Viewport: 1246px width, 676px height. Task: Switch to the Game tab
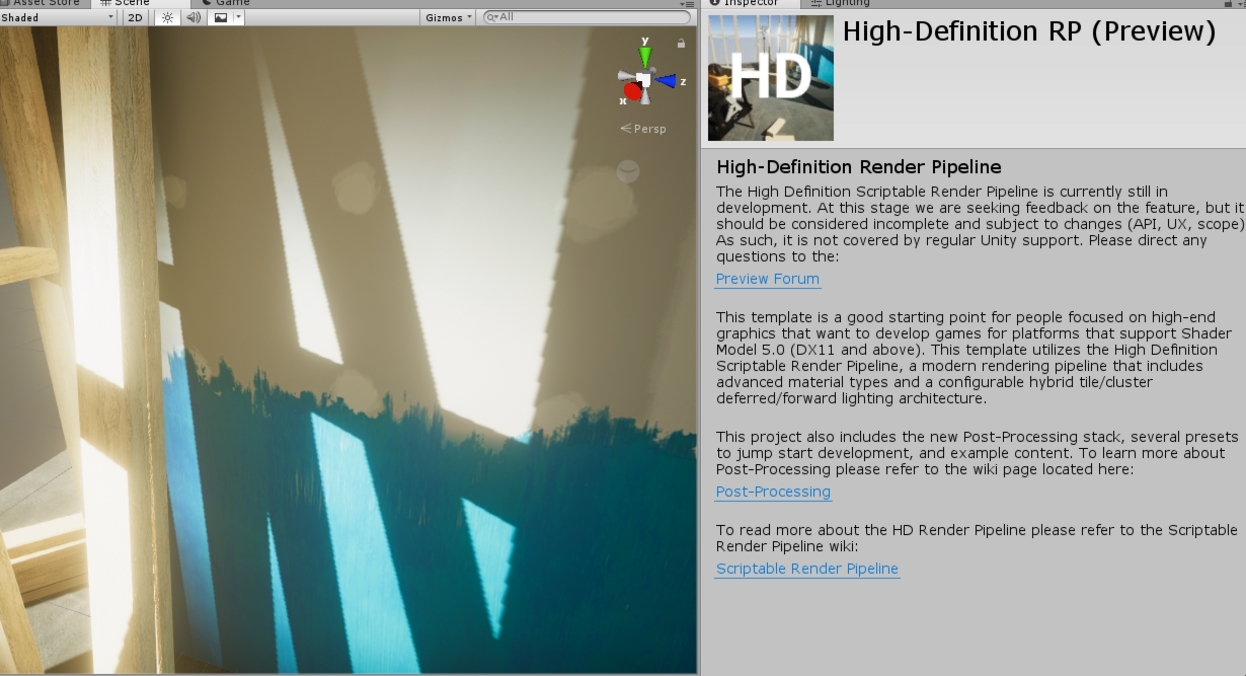coord(226,3)
